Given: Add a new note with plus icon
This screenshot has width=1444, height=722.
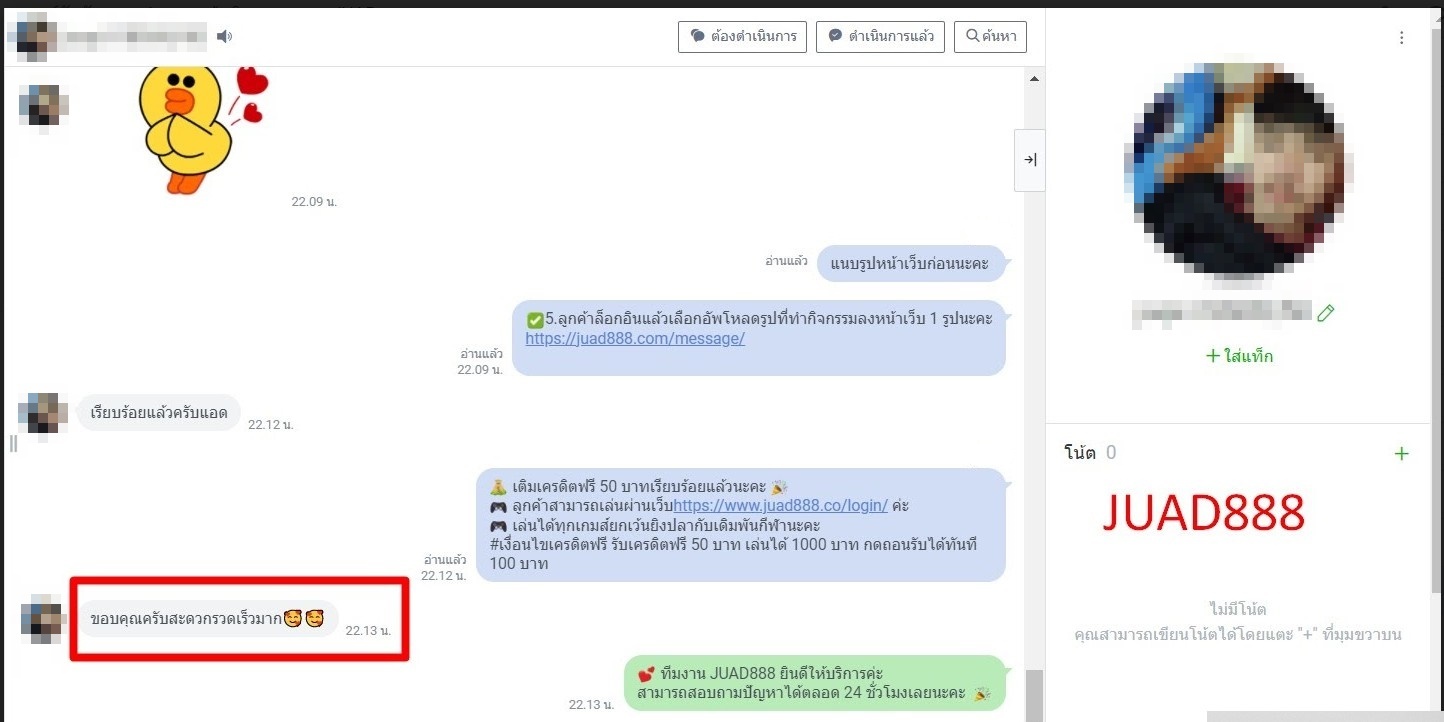Looking at the screenshot, I should pyautogui.click(x=1401, y=454).
